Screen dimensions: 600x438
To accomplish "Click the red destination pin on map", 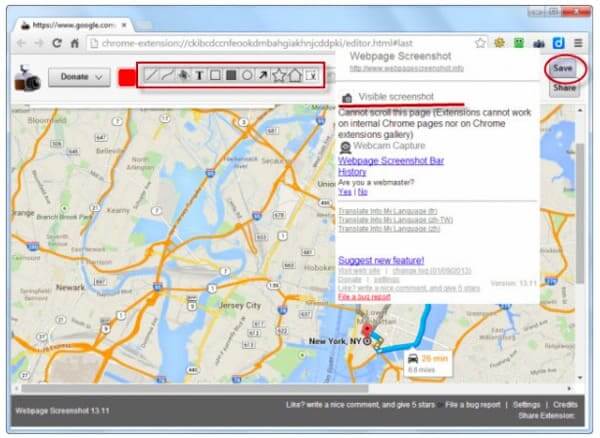I will click(367, 330).
